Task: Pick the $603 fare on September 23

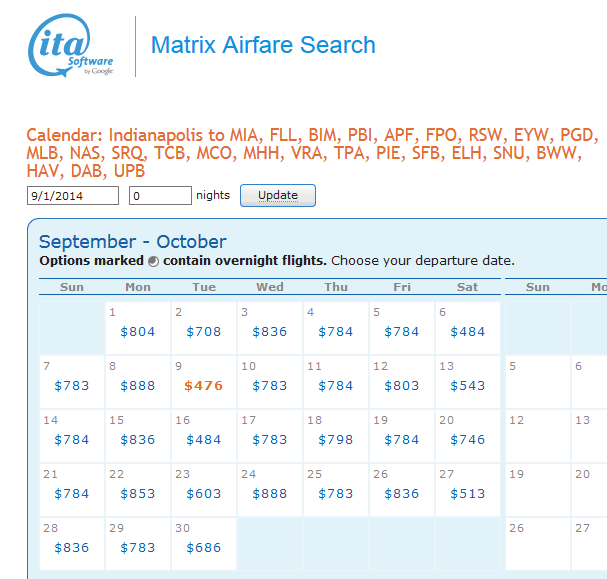Action: [203, 493]
